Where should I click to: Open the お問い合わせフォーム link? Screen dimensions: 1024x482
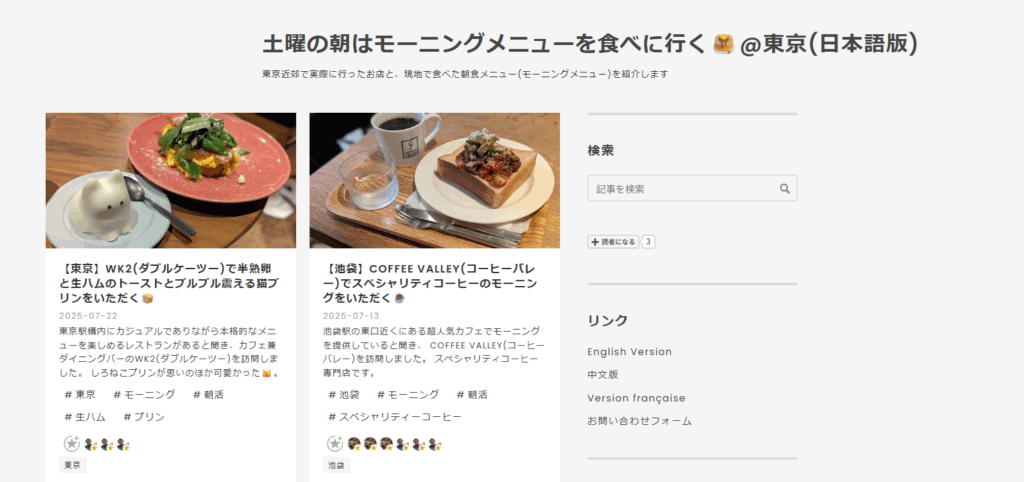point(639,421)
